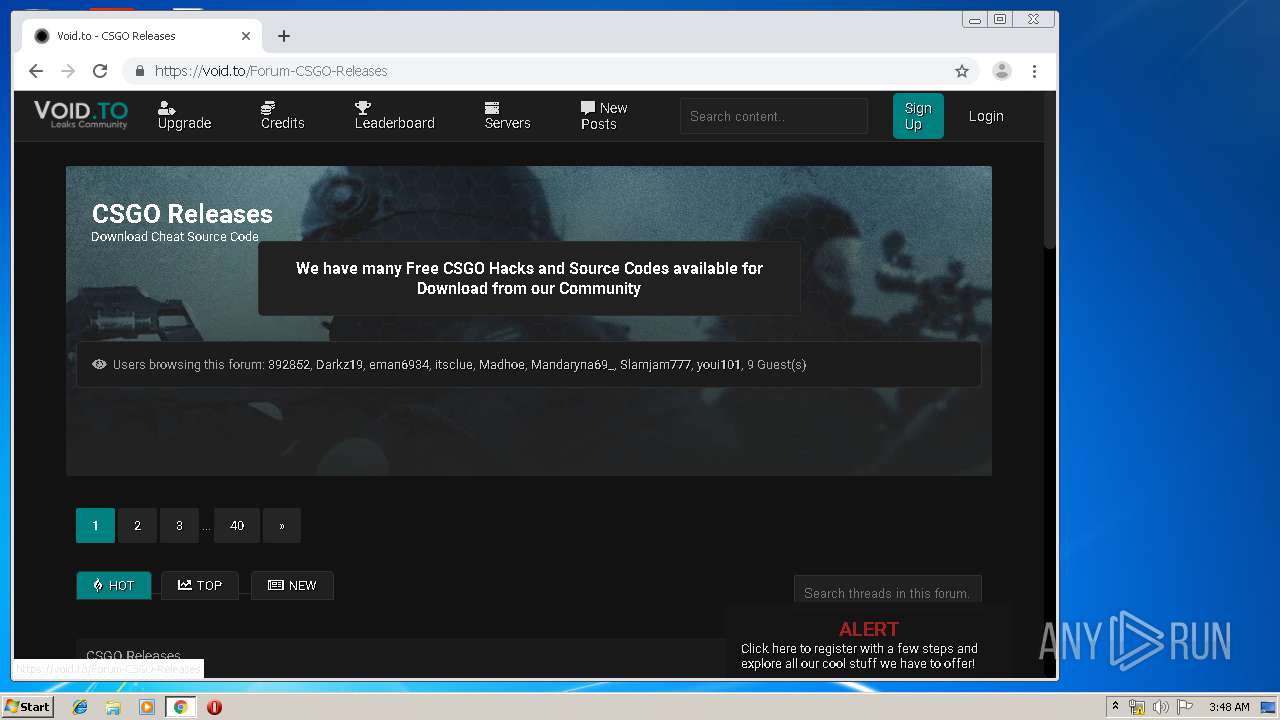Switch to the NEW threads tab
The height and width of the screenshot is (720, 1280).
coord(292,586)
